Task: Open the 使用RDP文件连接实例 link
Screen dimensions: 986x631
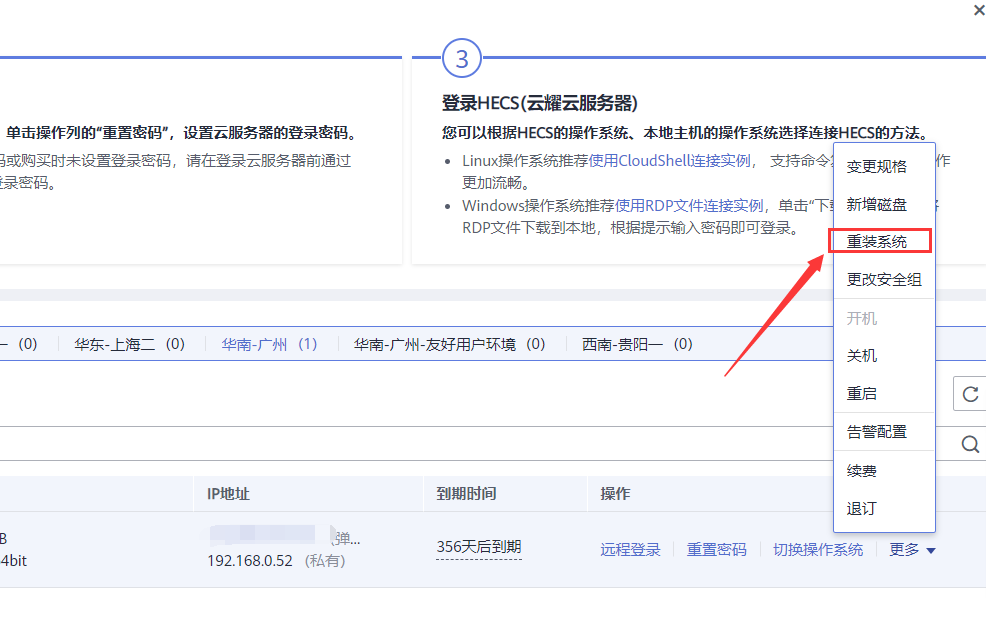Action: pos(689,206)
